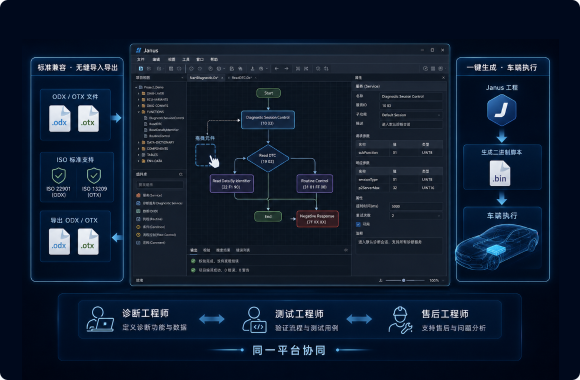Click the back arrow in the toolbar
The height and width of the screenshot is (380, 580).
tap(277, 68)
